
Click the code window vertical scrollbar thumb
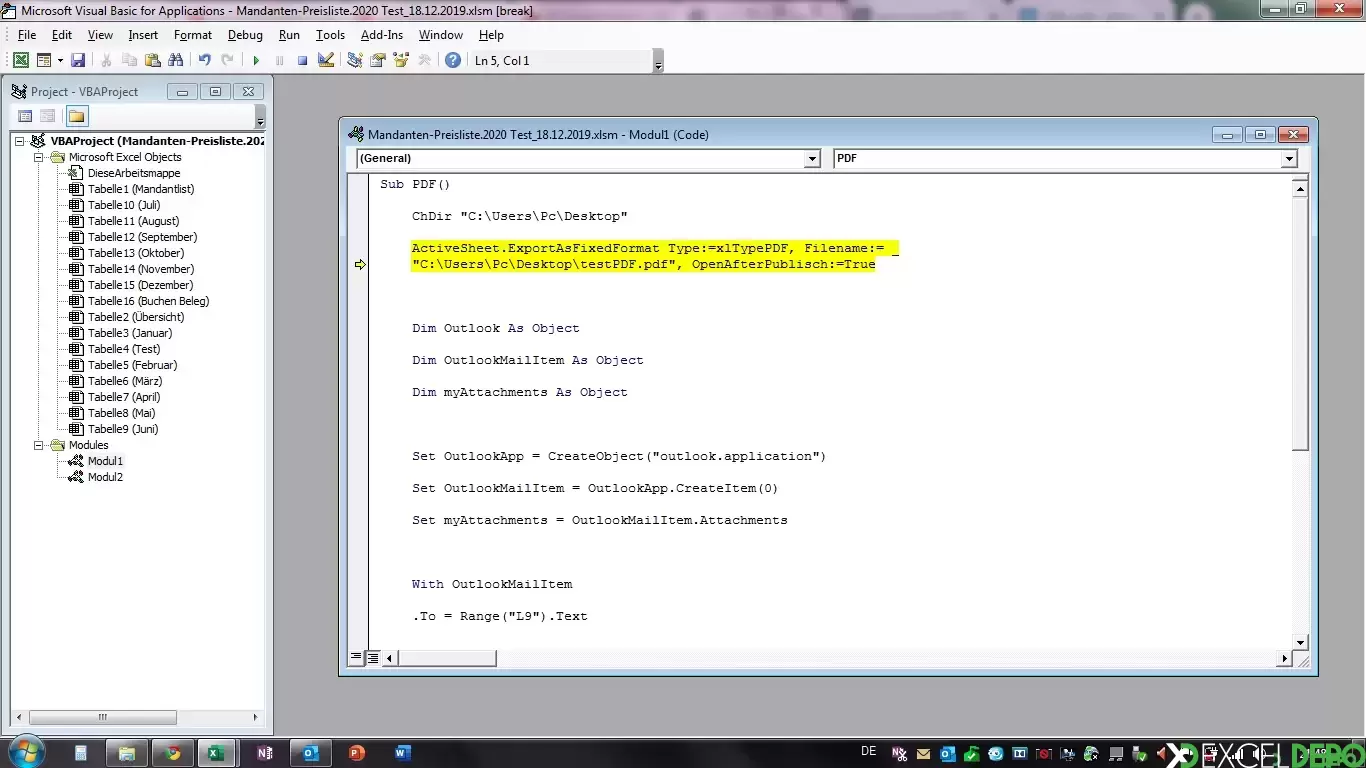pos(1300,323)
